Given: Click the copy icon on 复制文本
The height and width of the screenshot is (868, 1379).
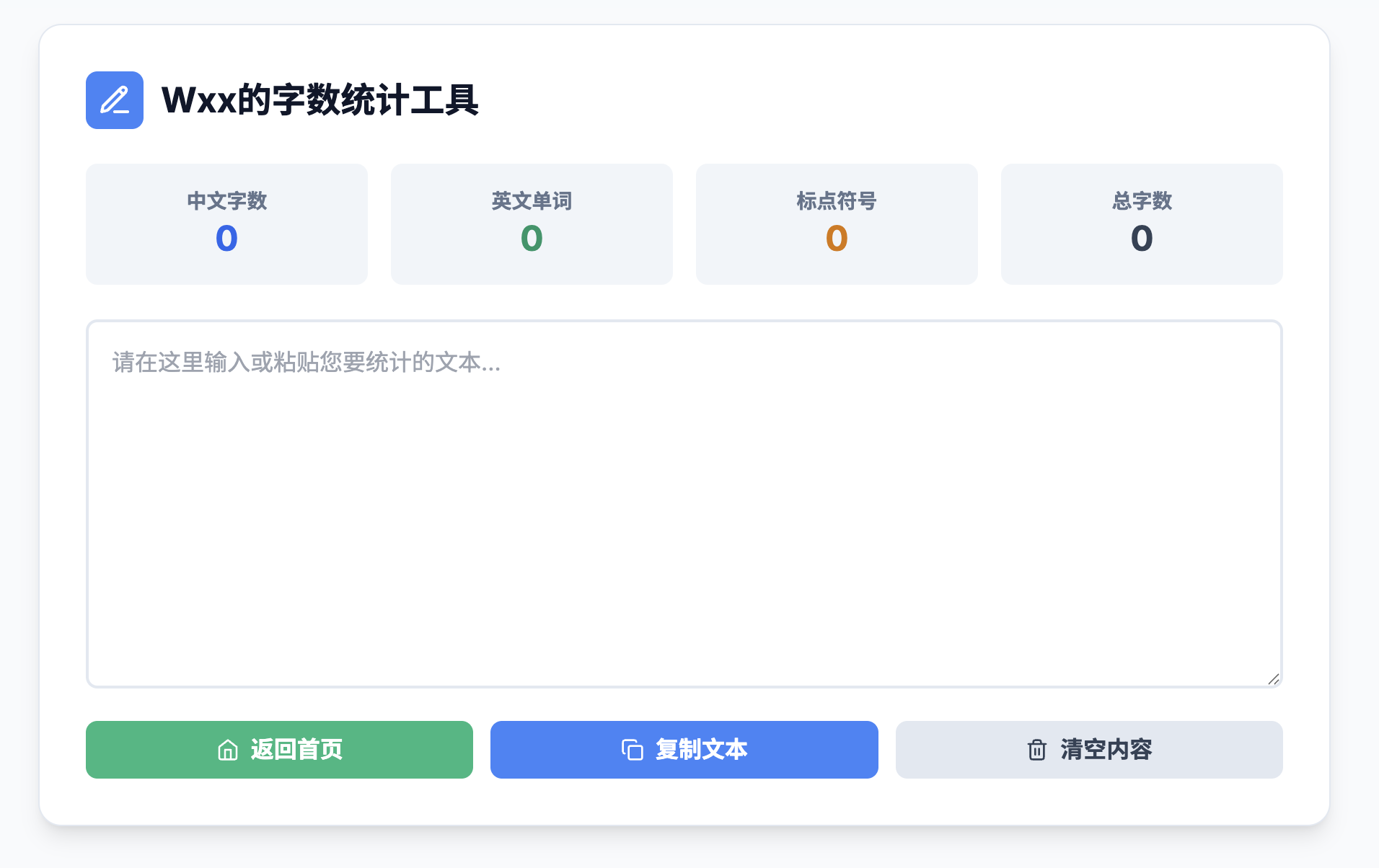Looking at the screenshot, I should (x=633, y=750).
